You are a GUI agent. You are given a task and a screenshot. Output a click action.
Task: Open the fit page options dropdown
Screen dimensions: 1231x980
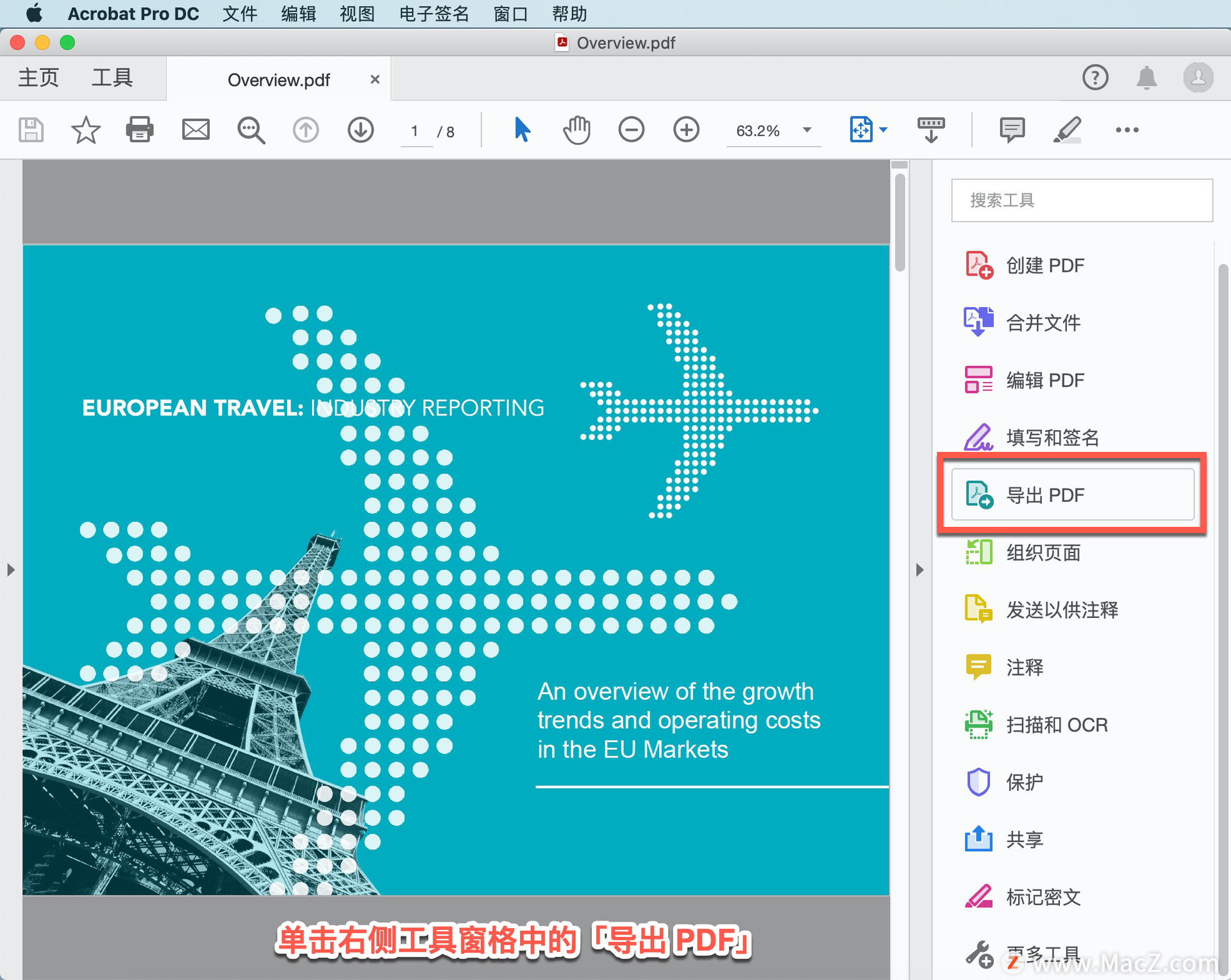tap(883, 130)
